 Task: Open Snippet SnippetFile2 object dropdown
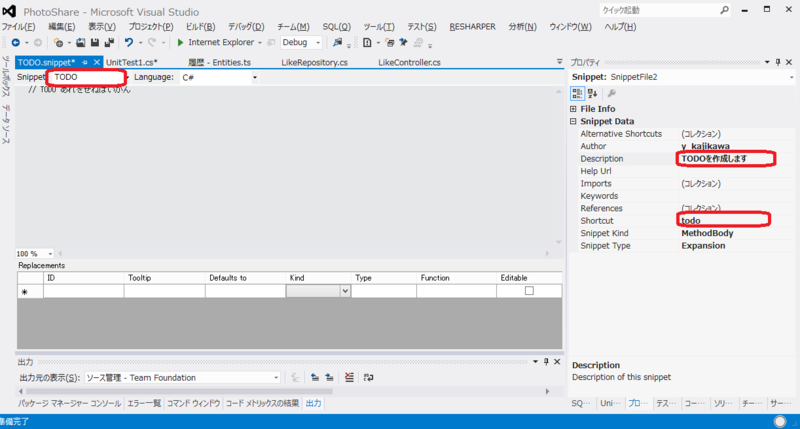click(791, 78)
